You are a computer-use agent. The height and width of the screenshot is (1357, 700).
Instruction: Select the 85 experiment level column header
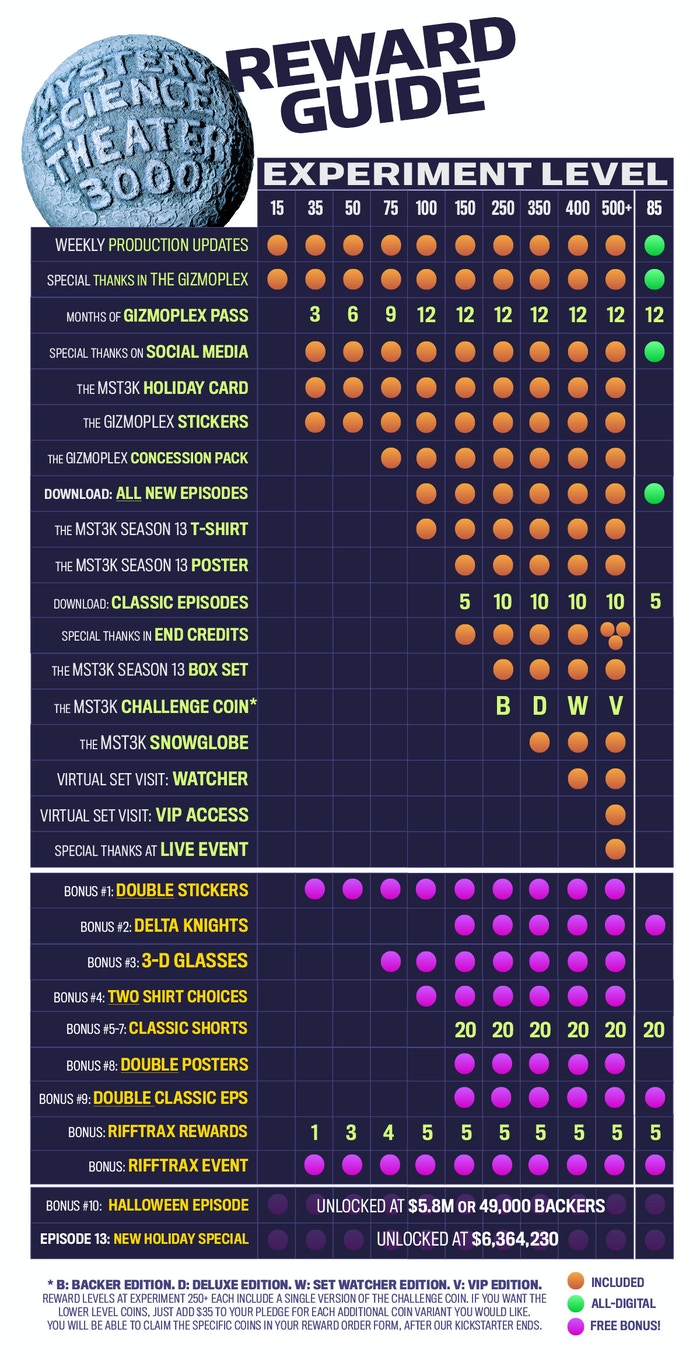pyautogui.click(x=655, y=209)
